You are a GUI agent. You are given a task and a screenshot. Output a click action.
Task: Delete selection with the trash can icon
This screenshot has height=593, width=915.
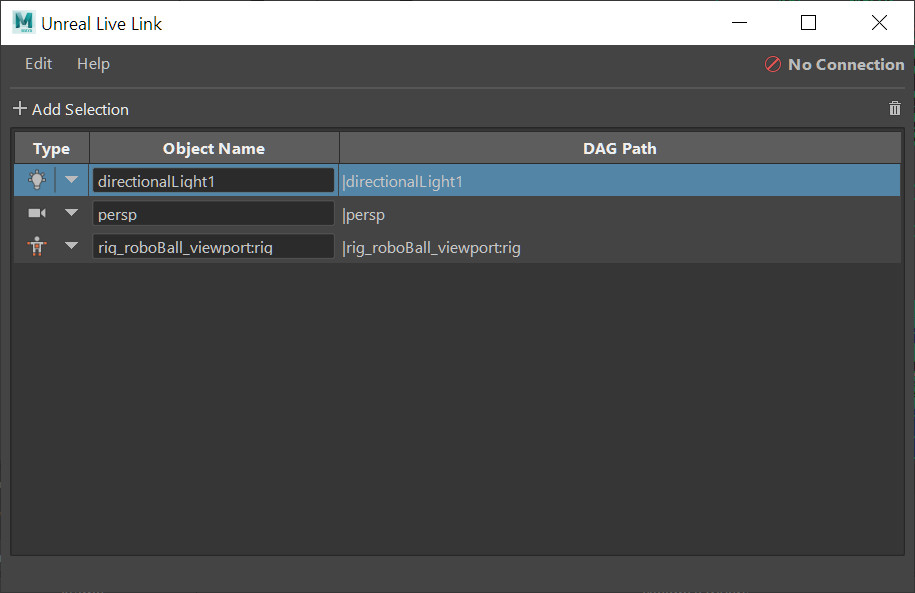pos(895,108)
